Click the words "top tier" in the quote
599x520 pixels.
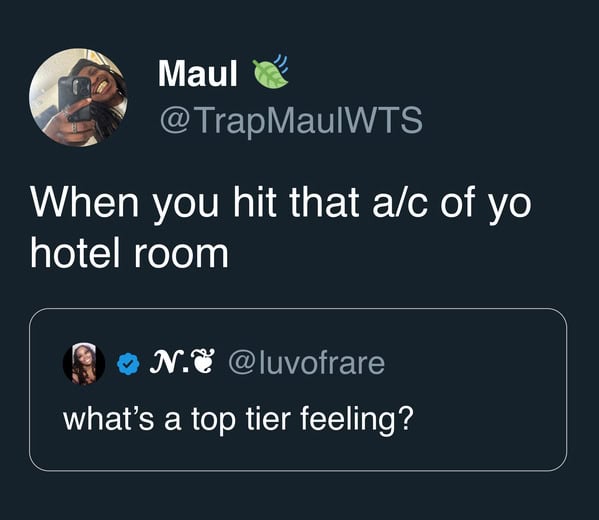tap(241, 420)
